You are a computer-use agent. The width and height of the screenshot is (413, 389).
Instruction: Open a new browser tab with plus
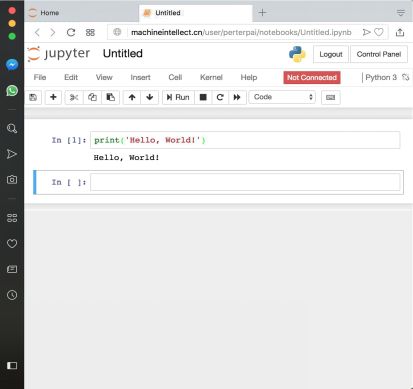[x=262, y=13]
